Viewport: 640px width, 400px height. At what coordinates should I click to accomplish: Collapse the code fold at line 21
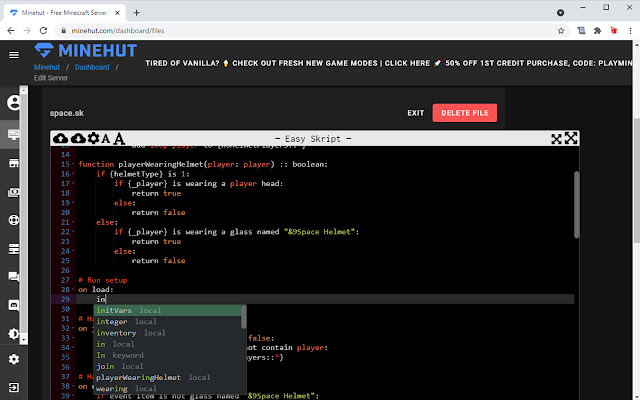click(73, 222)
